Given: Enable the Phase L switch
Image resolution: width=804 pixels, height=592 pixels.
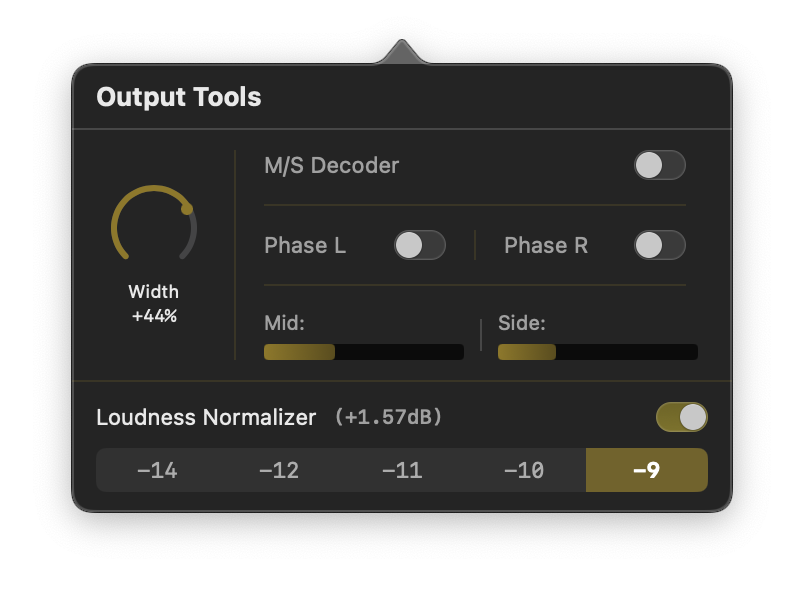Looking at the screenshot, I should point(419,245).
